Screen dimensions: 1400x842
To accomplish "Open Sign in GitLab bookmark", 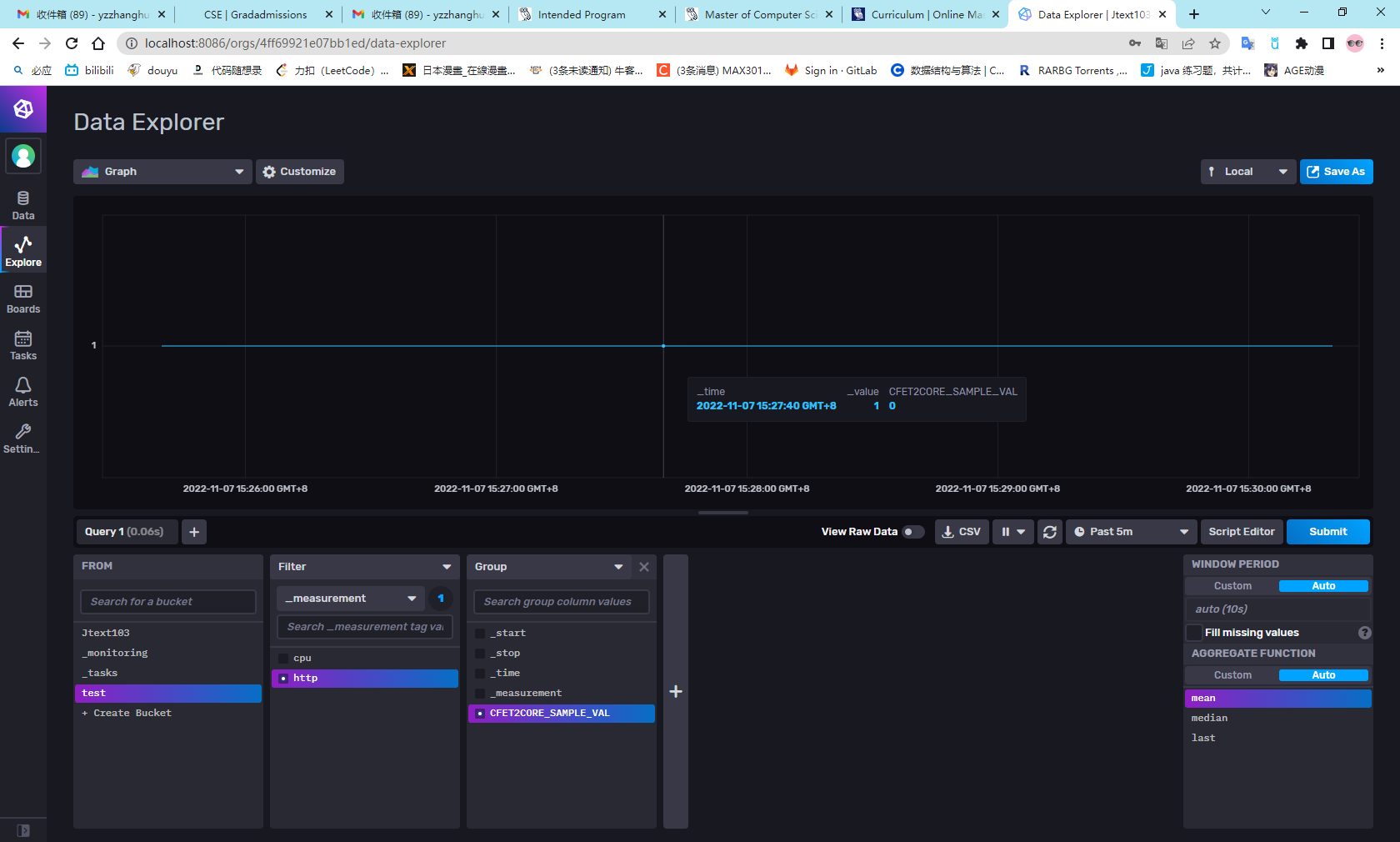I will [831, 71].
